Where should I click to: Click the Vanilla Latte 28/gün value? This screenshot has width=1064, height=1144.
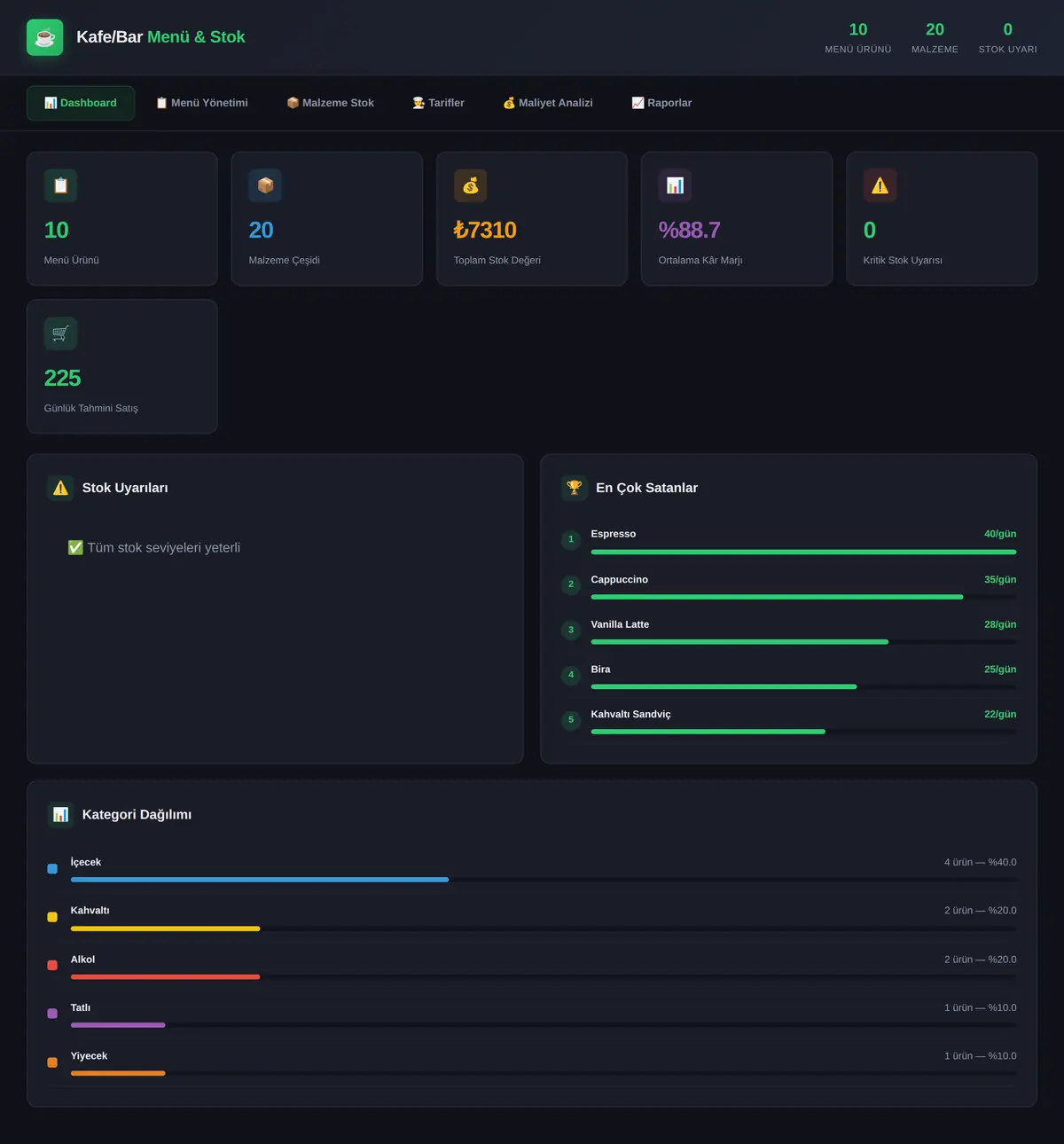tap(1000, 624)
